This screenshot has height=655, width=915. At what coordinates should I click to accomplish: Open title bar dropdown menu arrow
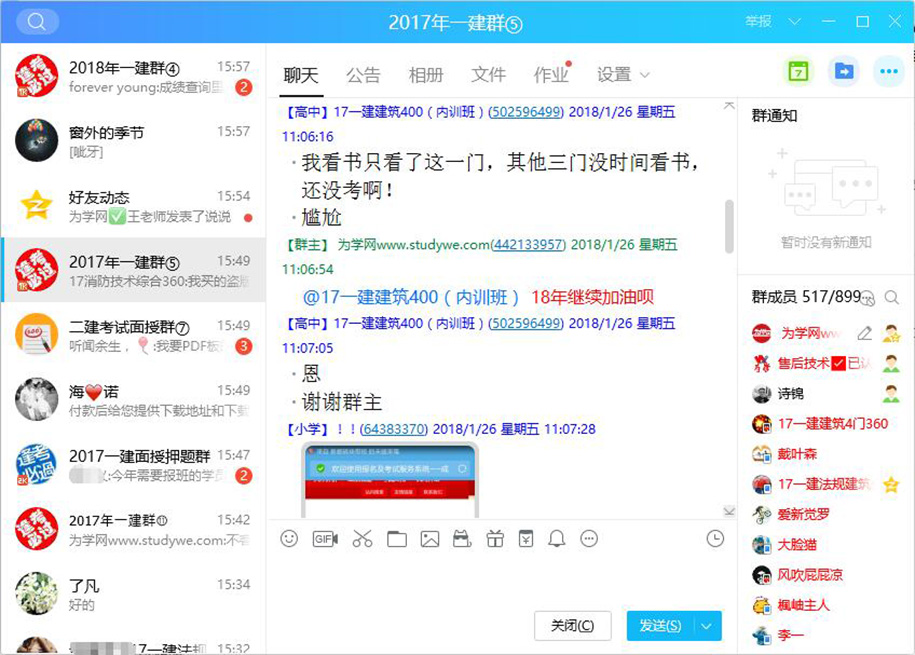coord(795,21)
